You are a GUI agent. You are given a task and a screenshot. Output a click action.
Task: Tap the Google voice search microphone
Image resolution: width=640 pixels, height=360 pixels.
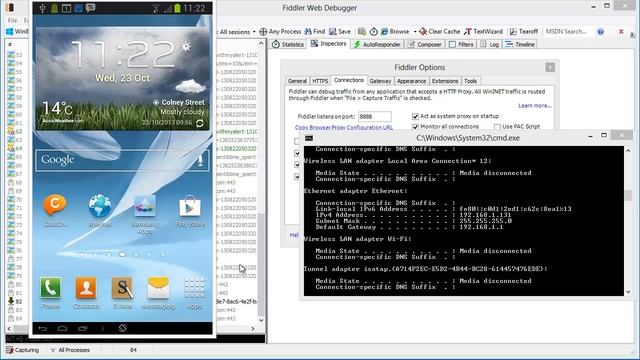click(x=200, y=160)
